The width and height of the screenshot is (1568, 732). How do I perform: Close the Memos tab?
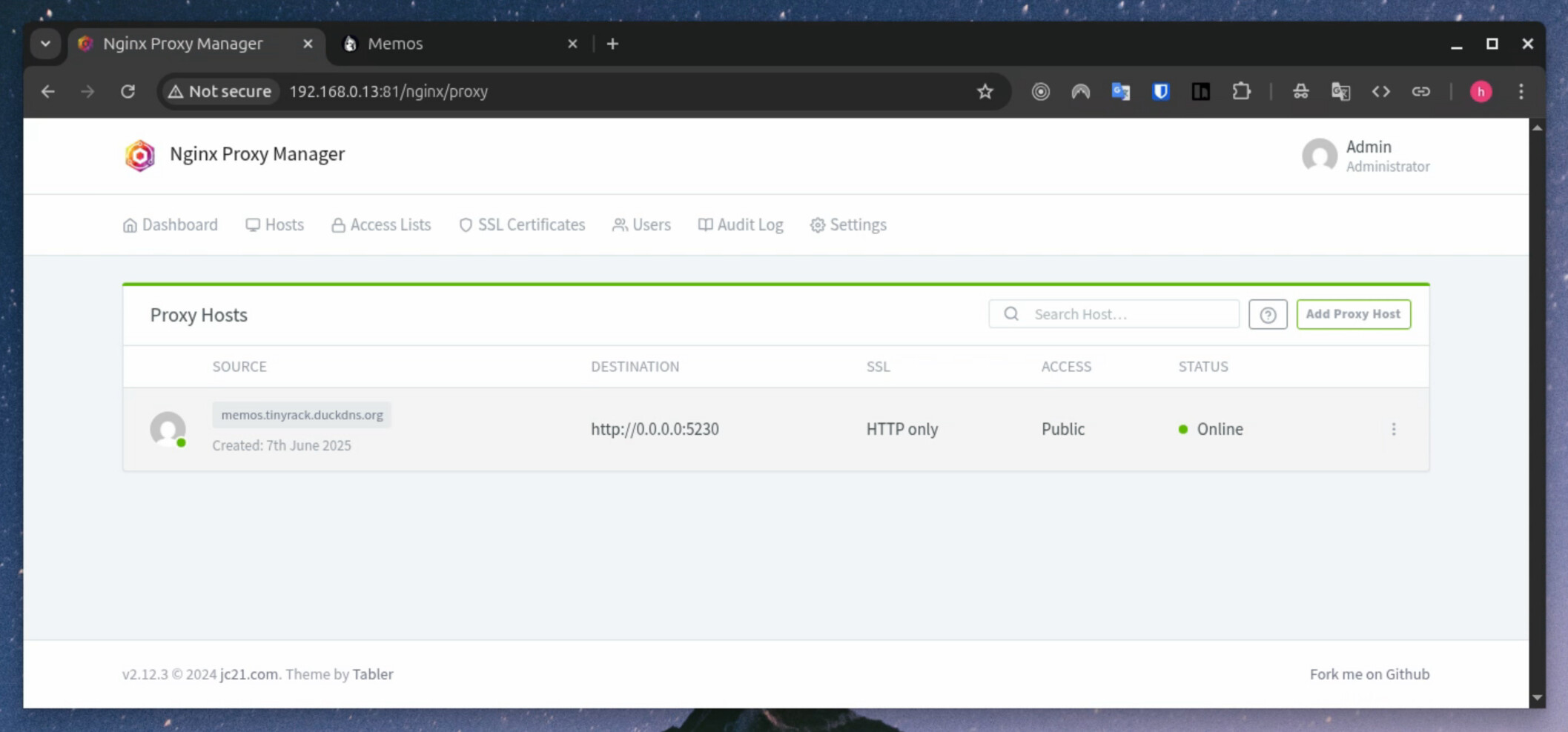click(x=572, y=44)
